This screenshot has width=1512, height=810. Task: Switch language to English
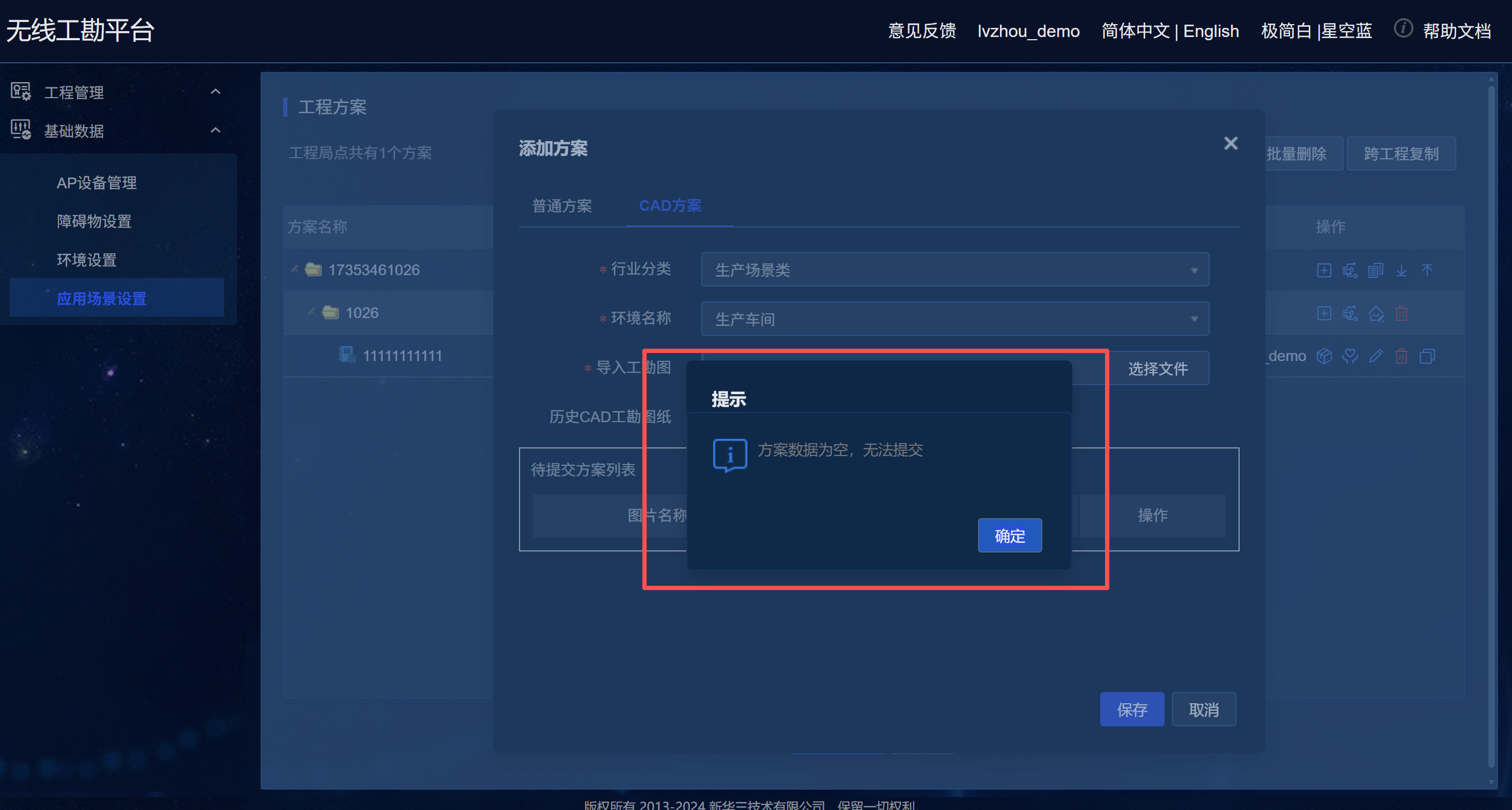pyautogui.click(x=1210, y=31)
